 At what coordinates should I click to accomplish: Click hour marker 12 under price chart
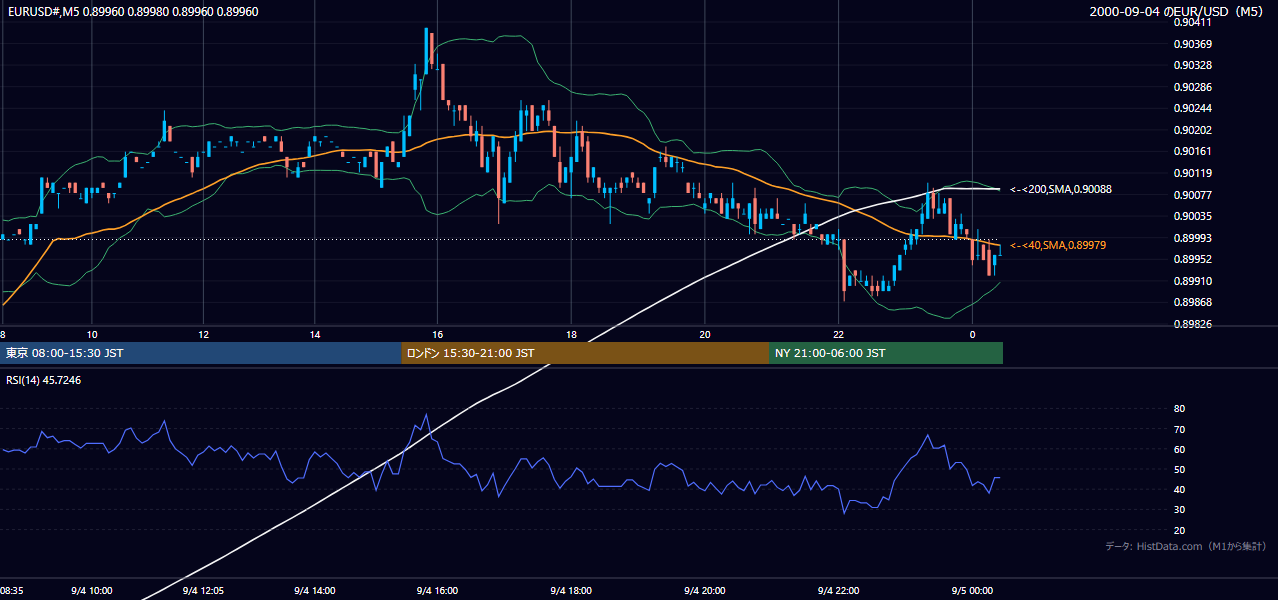tap(204, 334)
